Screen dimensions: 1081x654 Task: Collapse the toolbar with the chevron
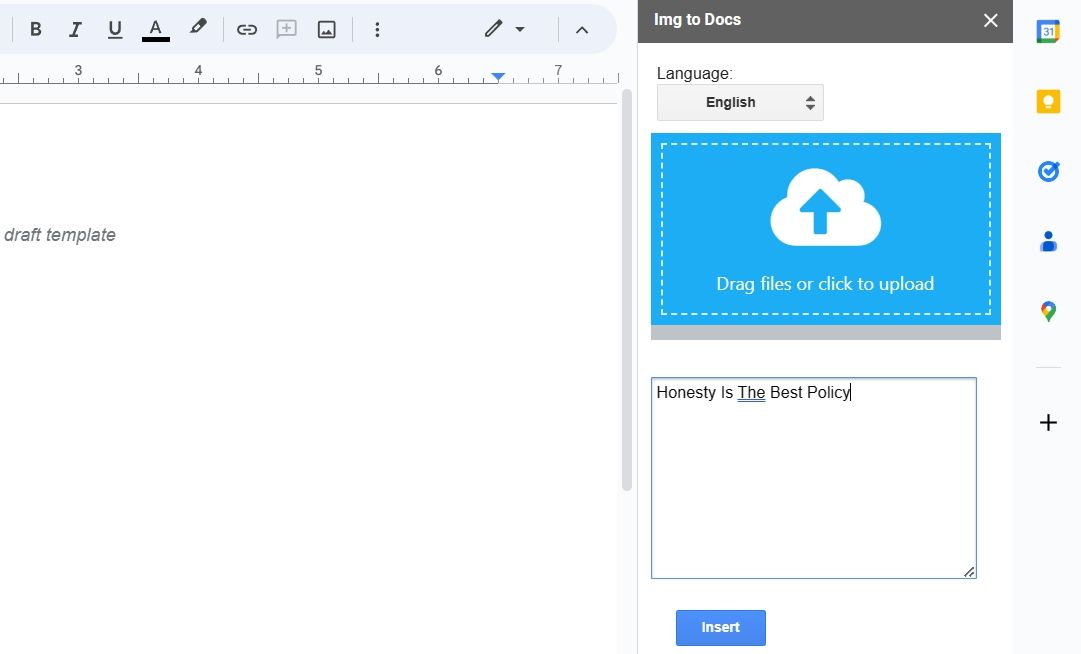click(582, 29)
